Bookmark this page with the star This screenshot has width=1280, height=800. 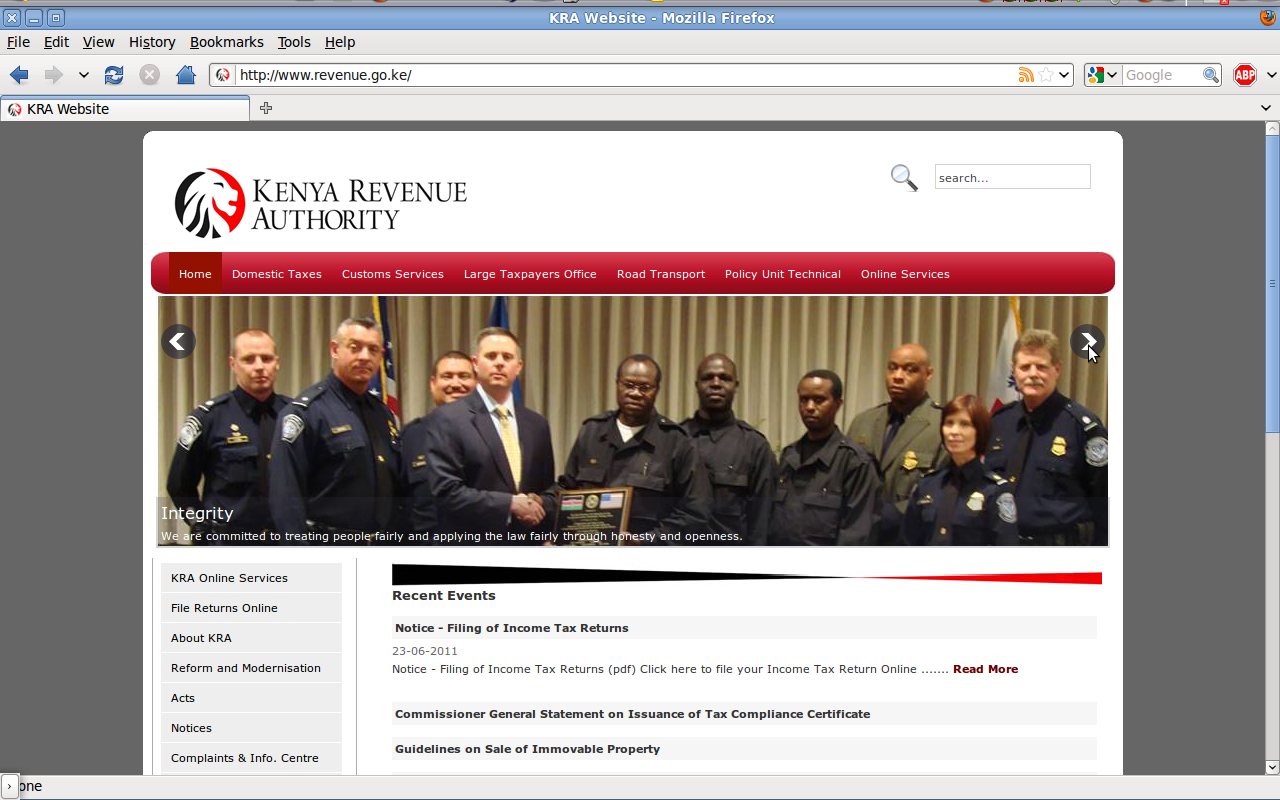1046,75
